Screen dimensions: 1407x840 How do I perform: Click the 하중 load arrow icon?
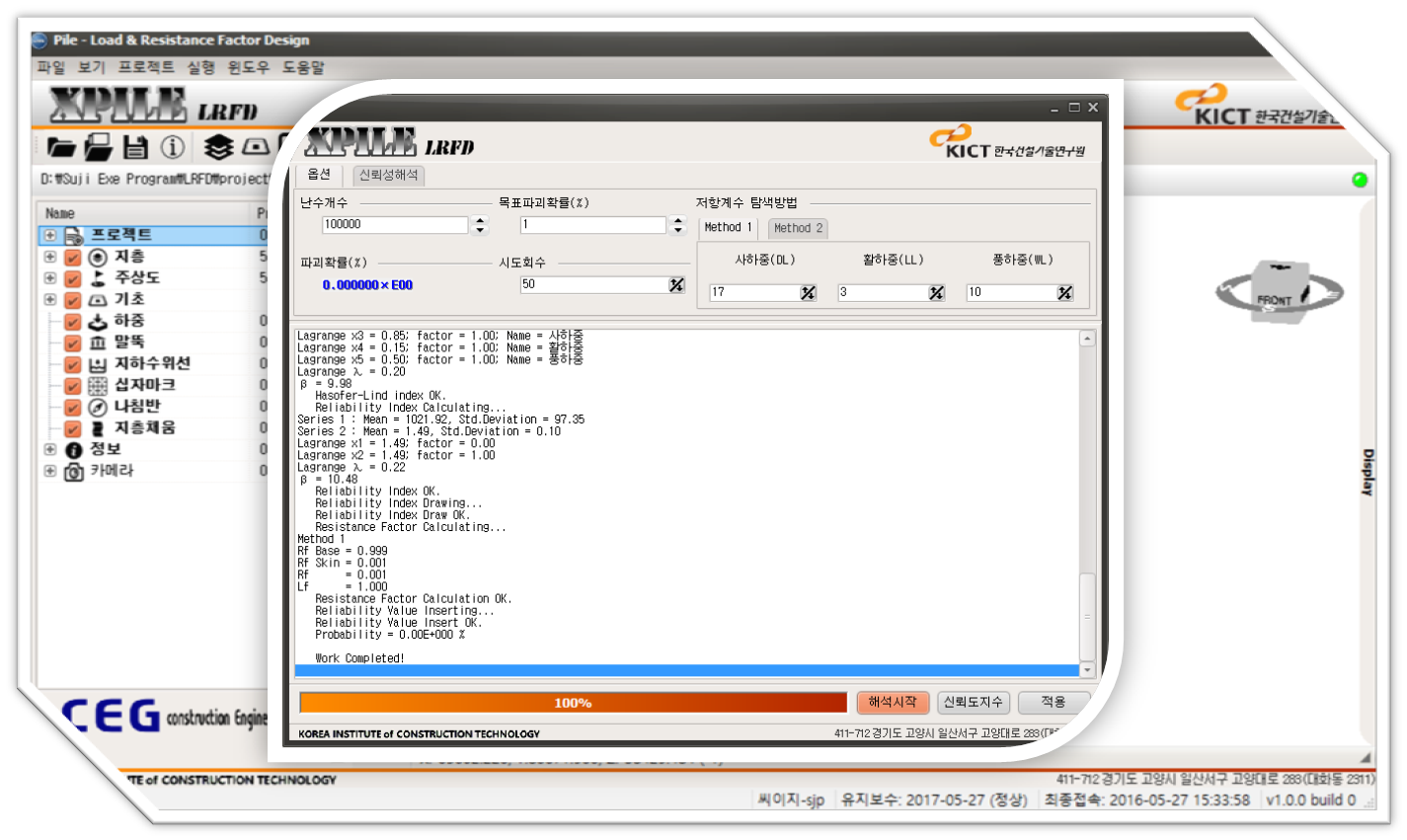point(98,322)
